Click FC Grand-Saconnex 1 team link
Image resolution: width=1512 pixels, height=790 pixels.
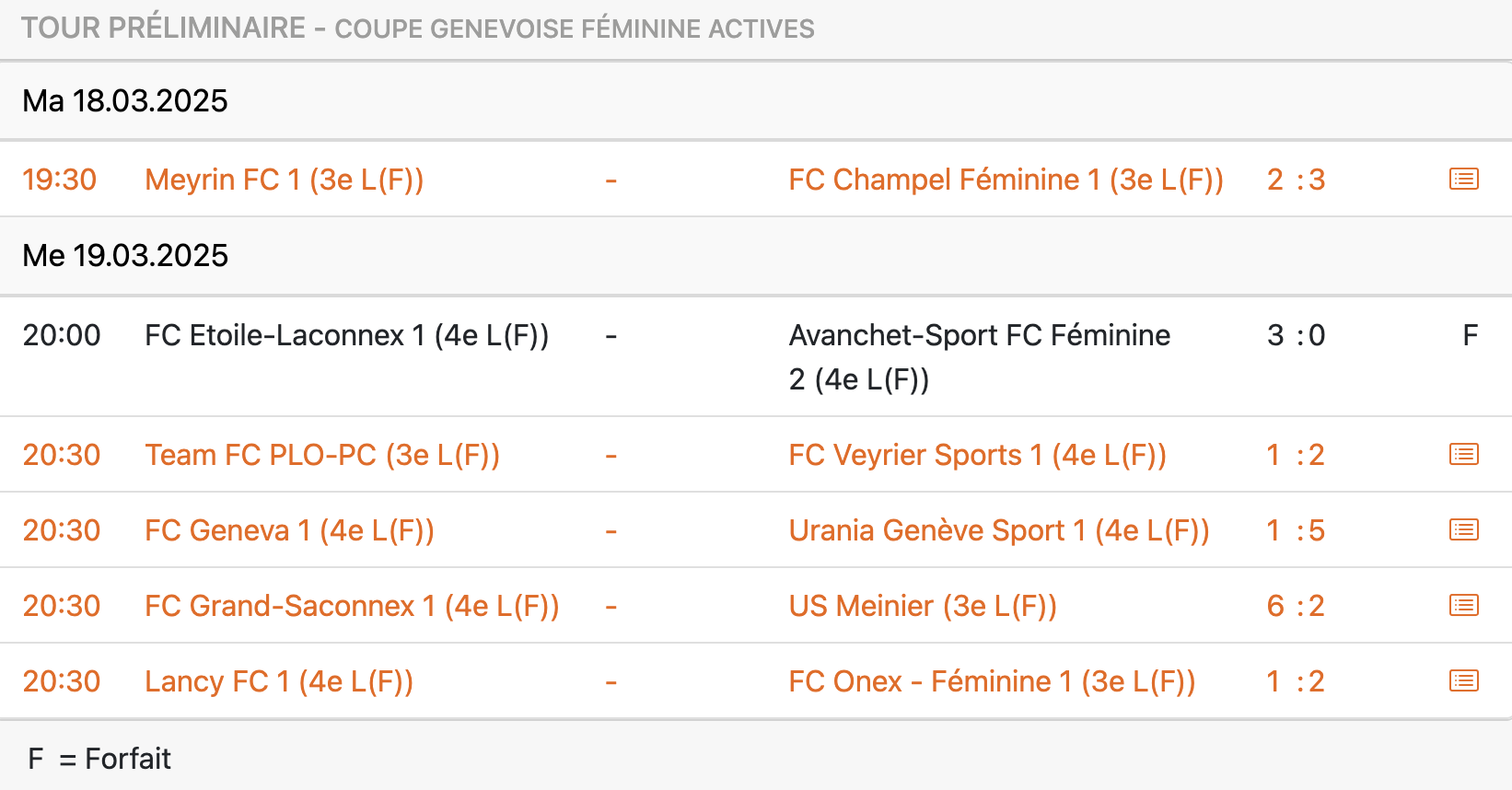point(352,606)
